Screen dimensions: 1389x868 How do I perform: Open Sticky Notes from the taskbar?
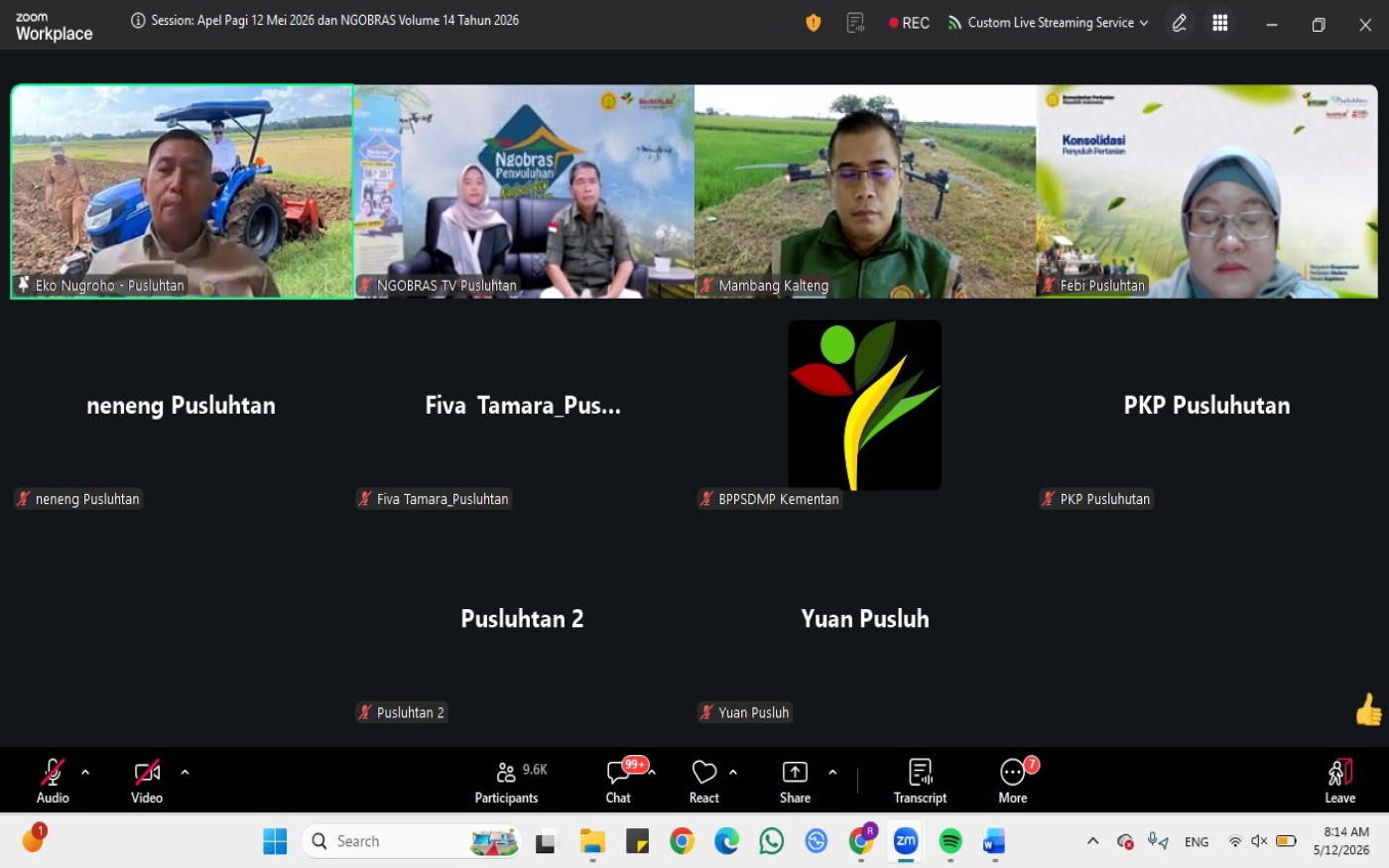(x=637, y=841)
